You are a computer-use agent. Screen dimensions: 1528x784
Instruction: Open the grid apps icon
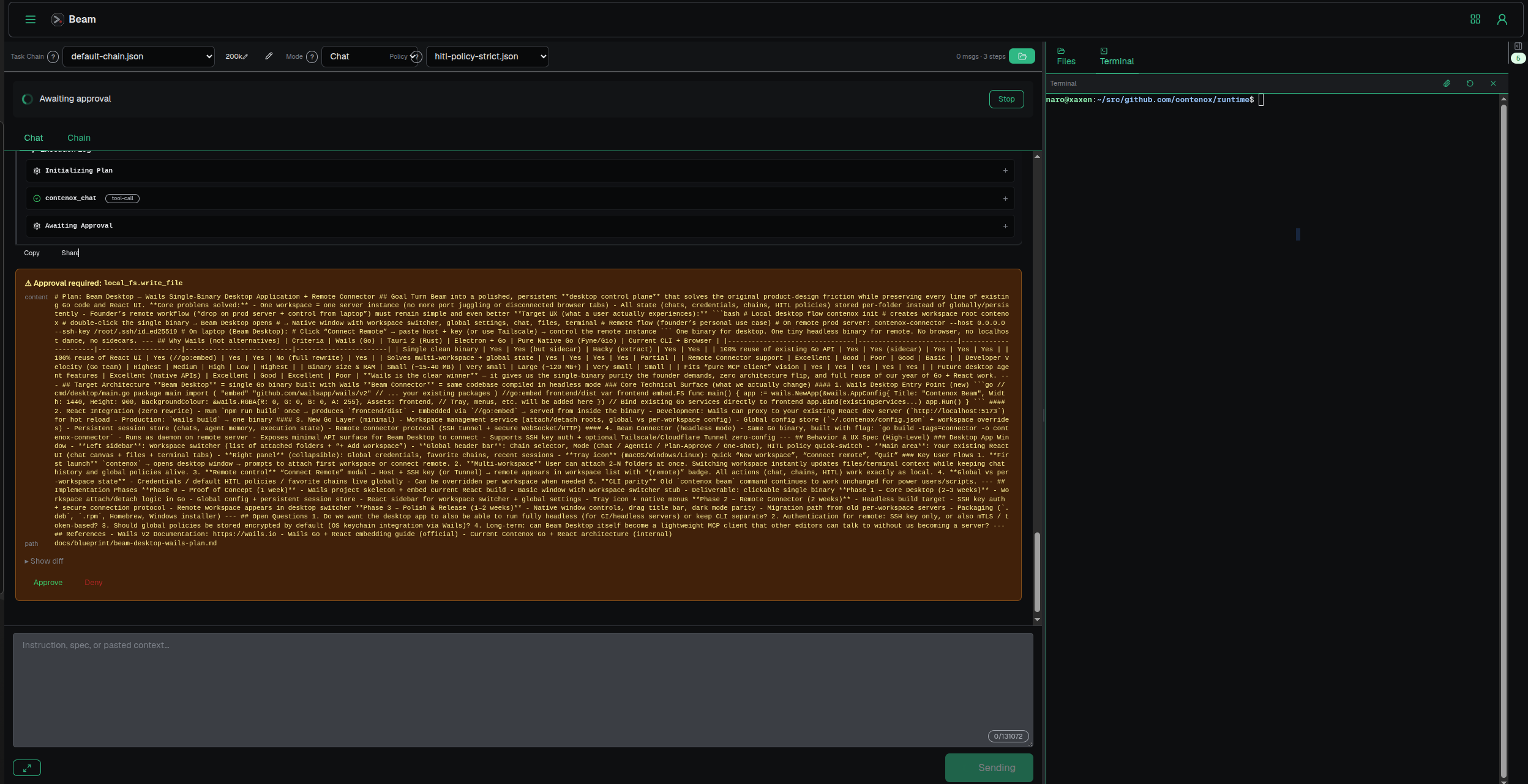(x=1475, y=20)
